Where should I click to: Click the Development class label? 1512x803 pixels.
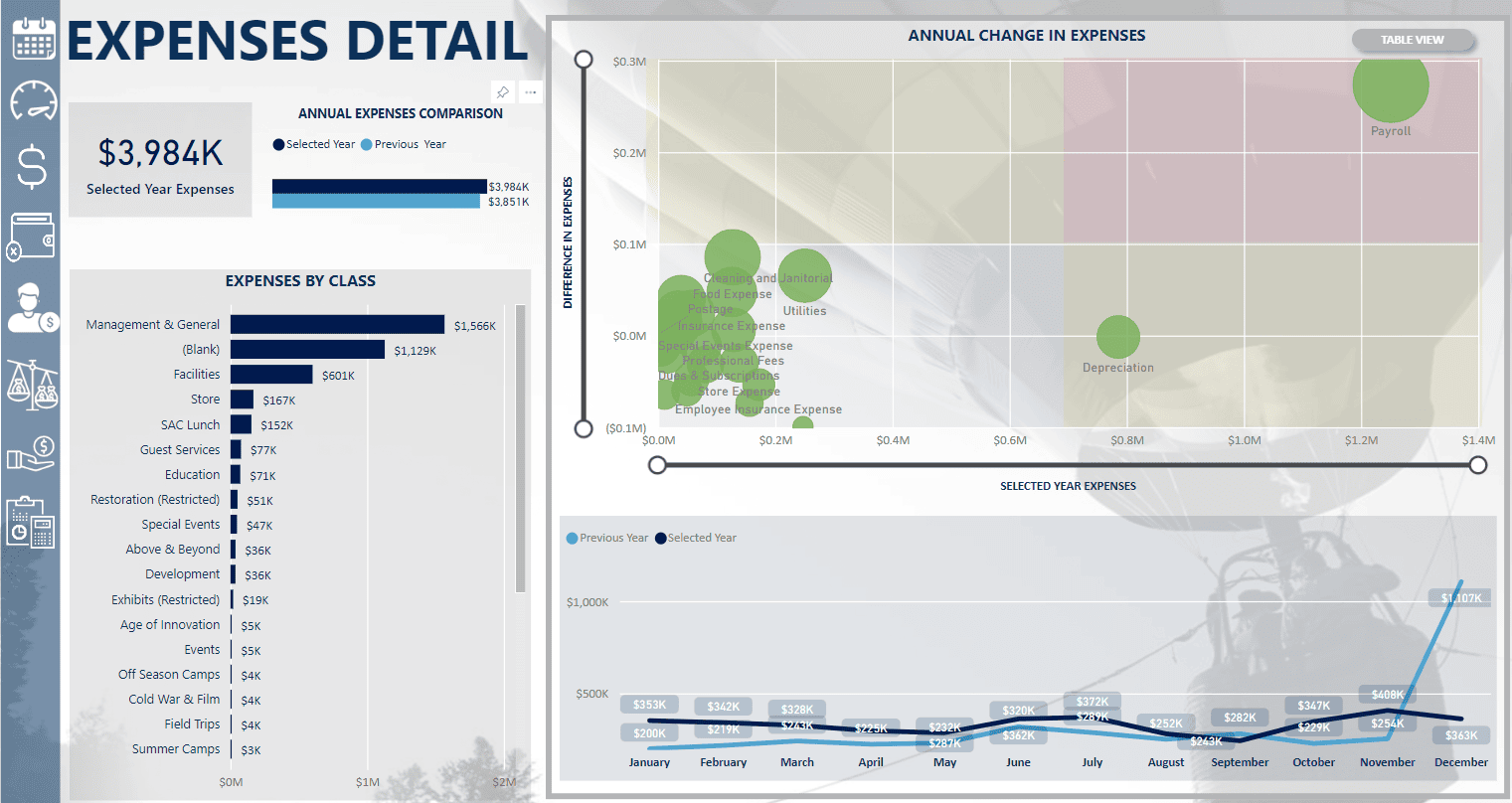tap(183, 574)
